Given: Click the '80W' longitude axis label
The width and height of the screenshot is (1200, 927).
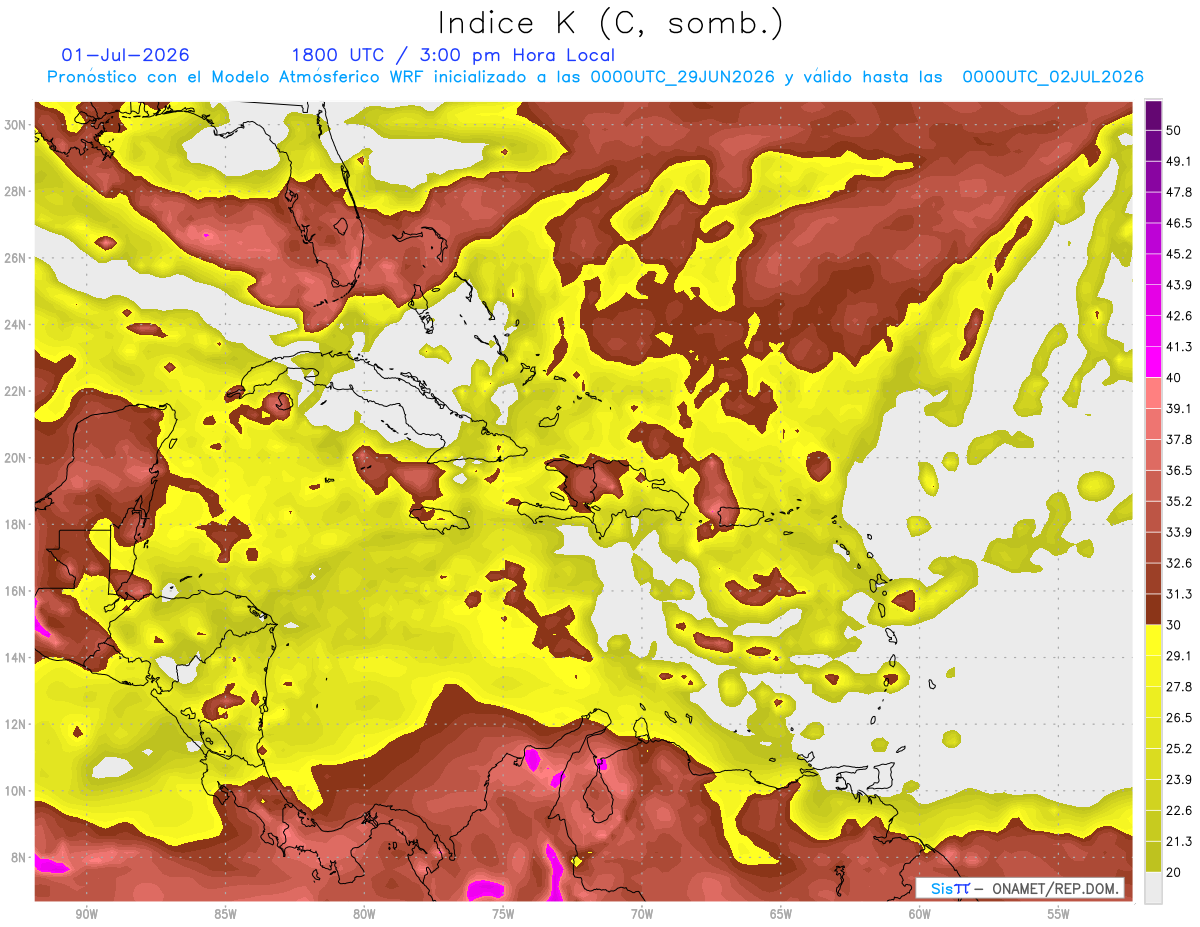Looking at the screenshot, I should [364, 914].
